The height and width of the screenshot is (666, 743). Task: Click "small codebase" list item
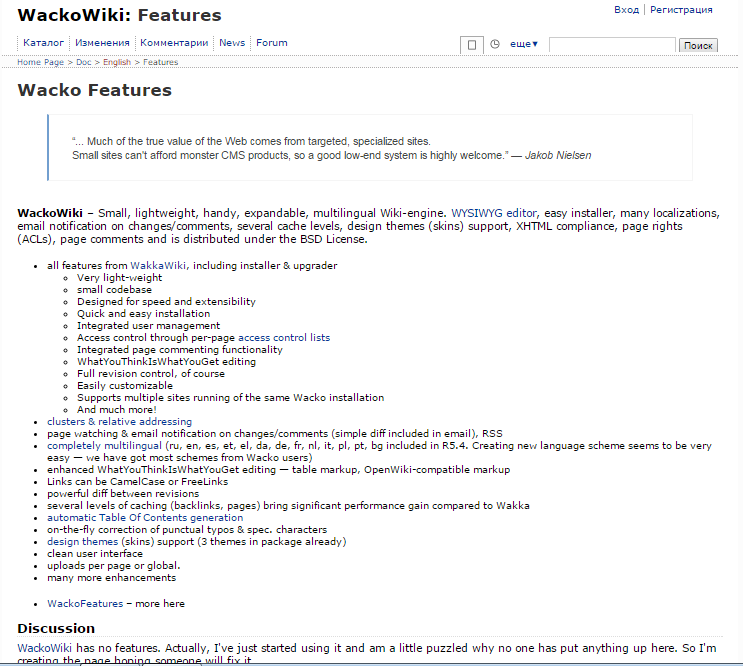pos(114,289)
